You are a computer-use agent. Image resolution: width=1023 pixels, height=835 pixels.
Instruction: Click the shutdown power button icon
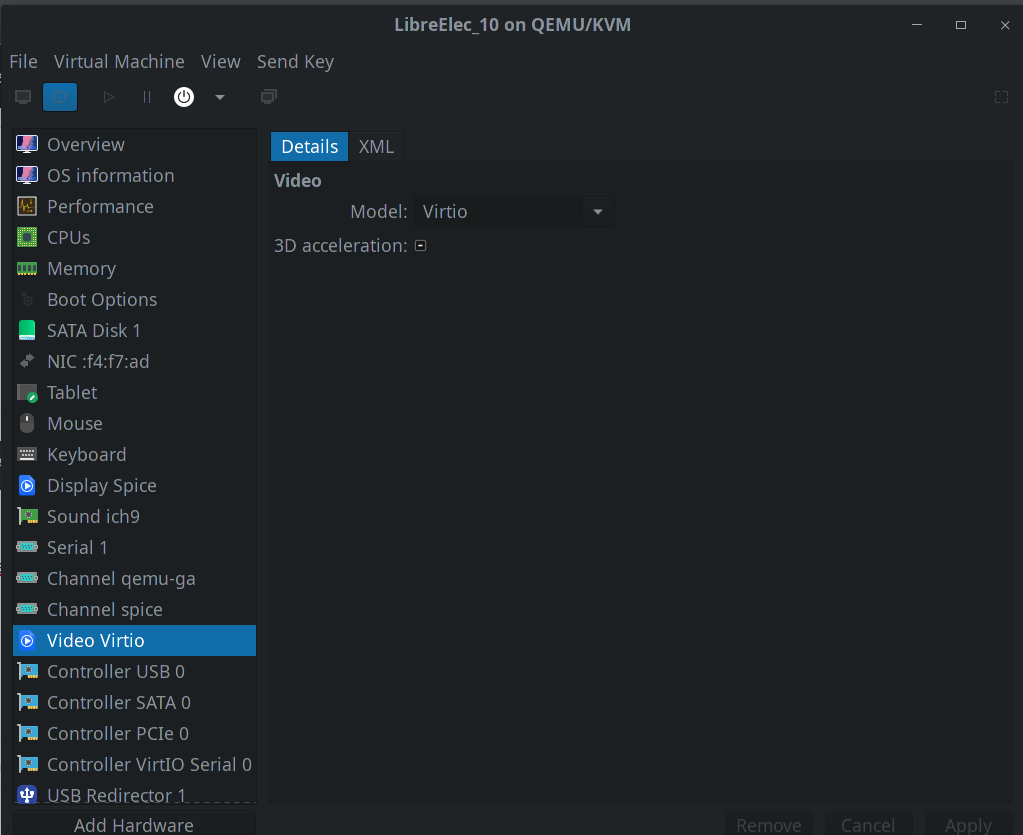pyautogui.click(x=184, y=97)
